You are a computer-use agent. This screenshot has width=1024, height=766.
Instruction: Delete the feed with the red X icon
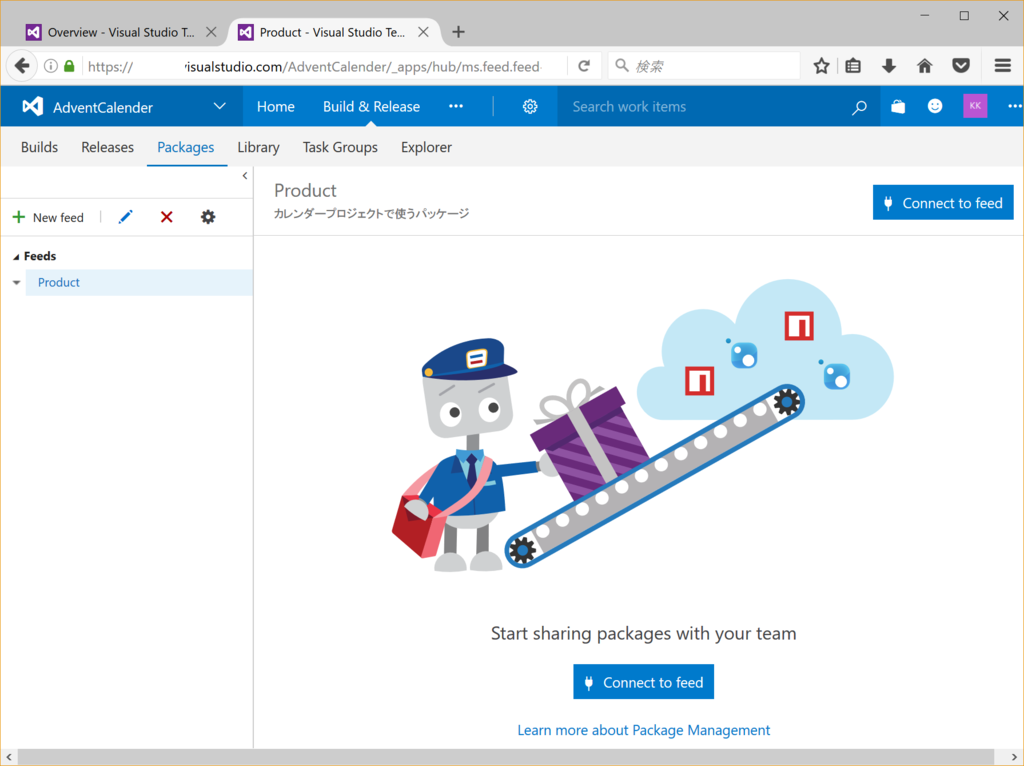pos(167,217)
